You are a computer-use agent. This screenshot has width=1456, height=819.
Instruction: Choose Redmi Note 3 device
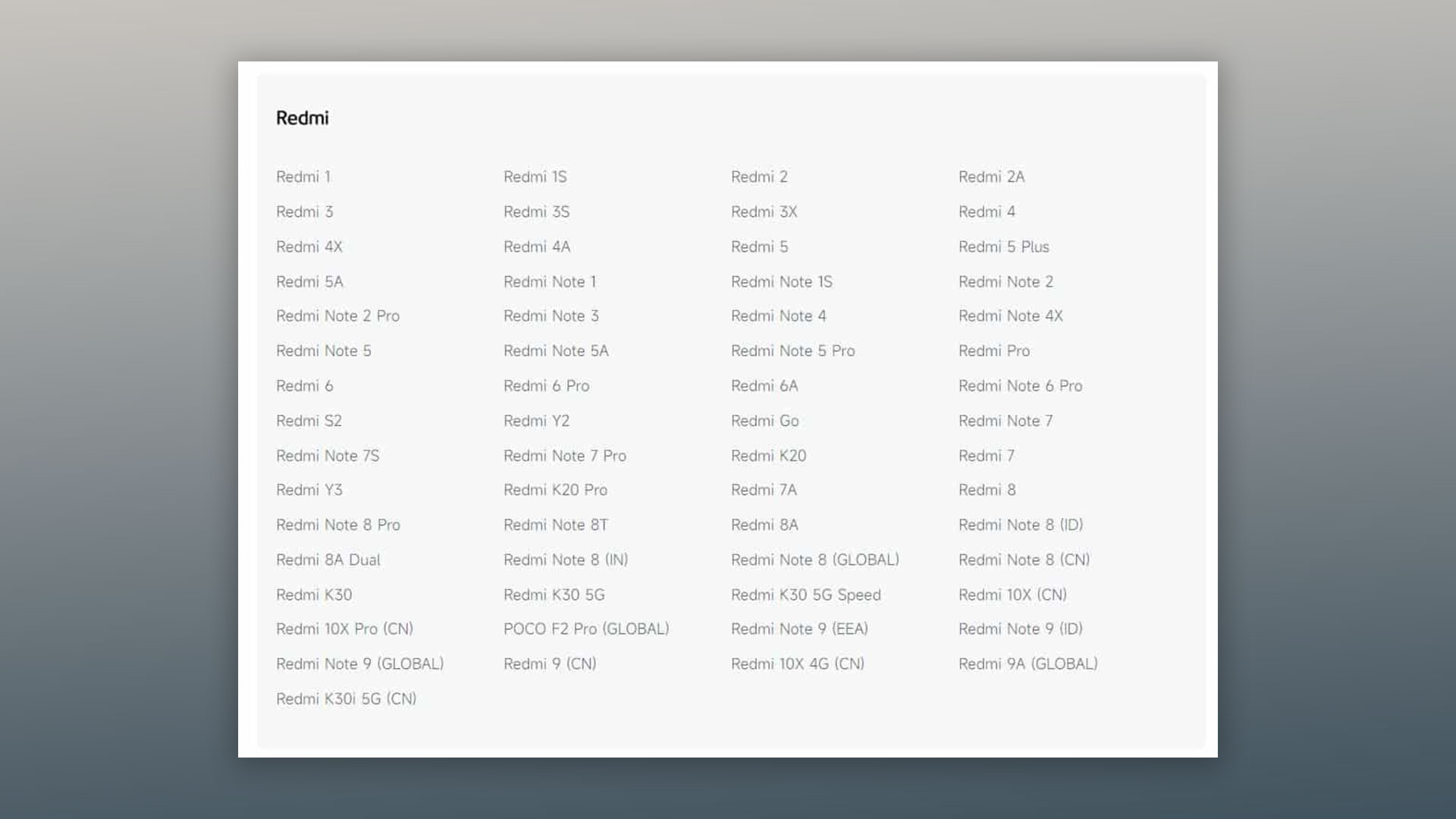click(x=551, y=315)
